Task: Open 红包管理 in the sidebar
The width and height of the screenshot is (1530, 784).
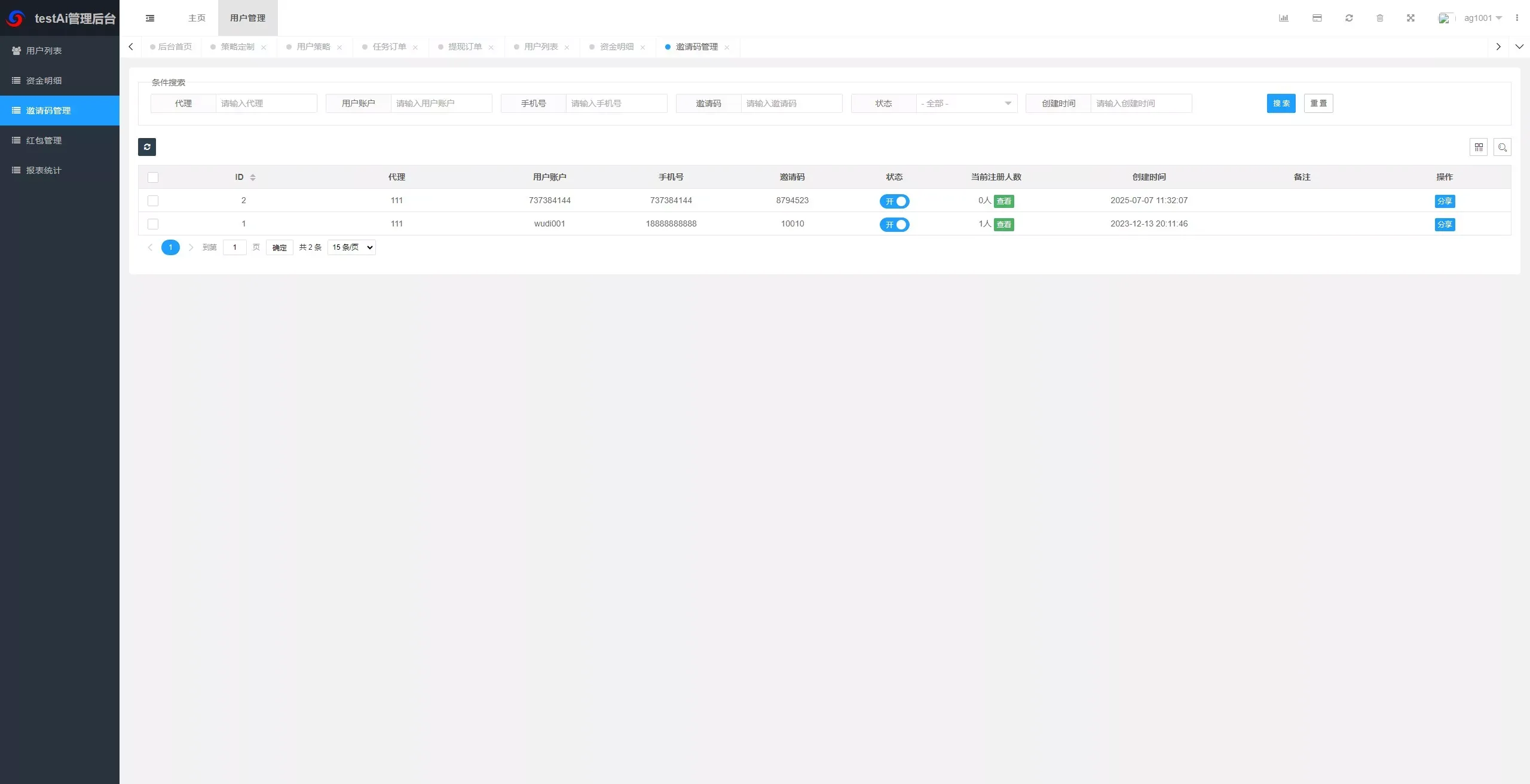Action: click(60, 140)
